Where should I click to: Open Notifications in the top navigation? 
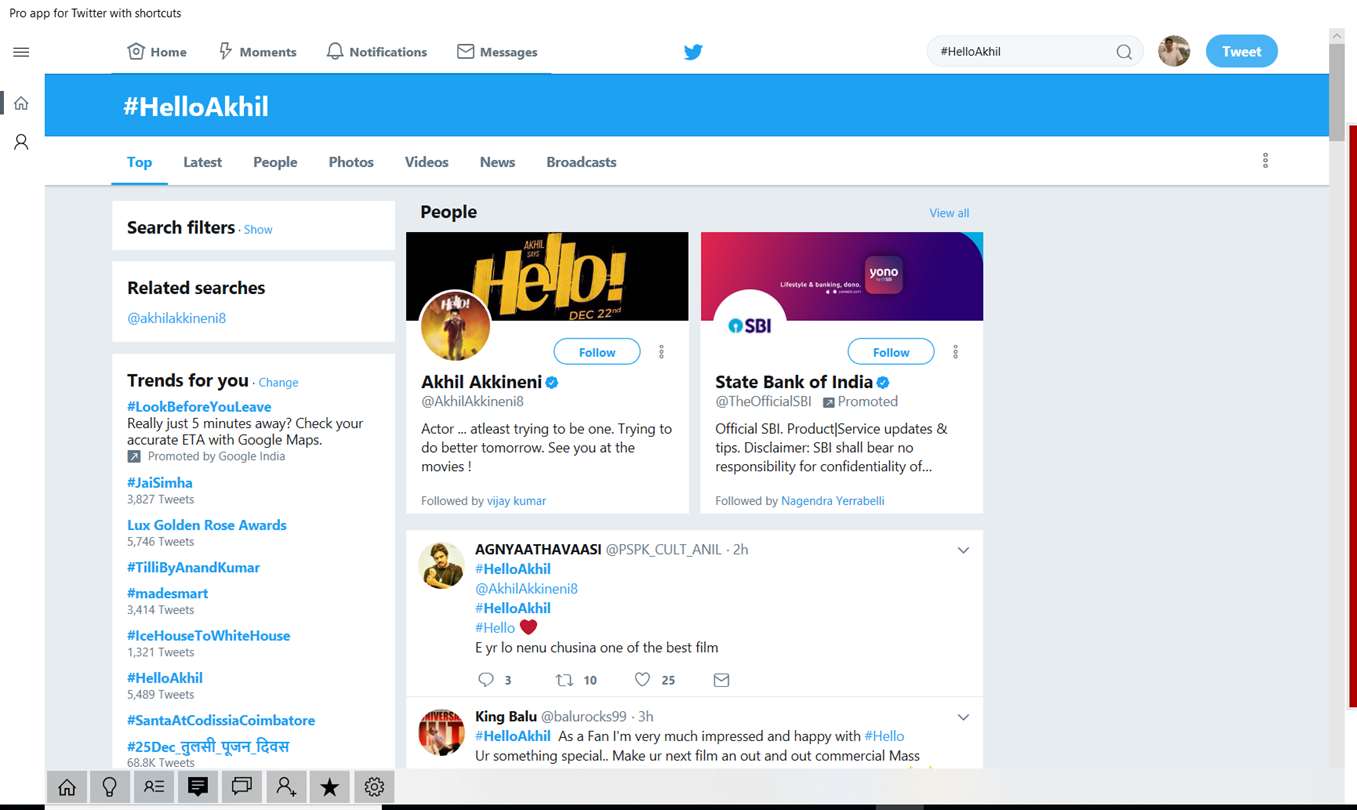click(x=377, y=52)
